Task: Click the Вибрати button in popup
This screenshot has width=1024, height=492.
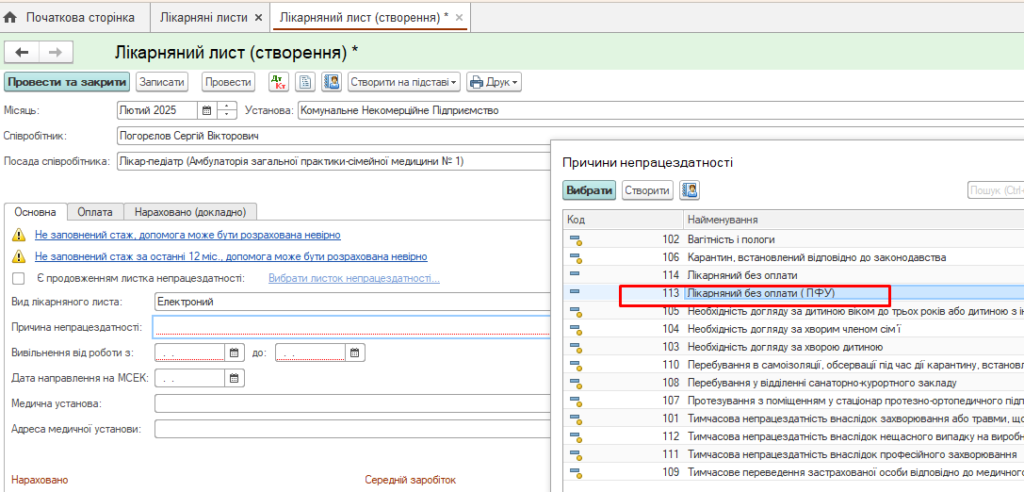Action: pos(589,190)
